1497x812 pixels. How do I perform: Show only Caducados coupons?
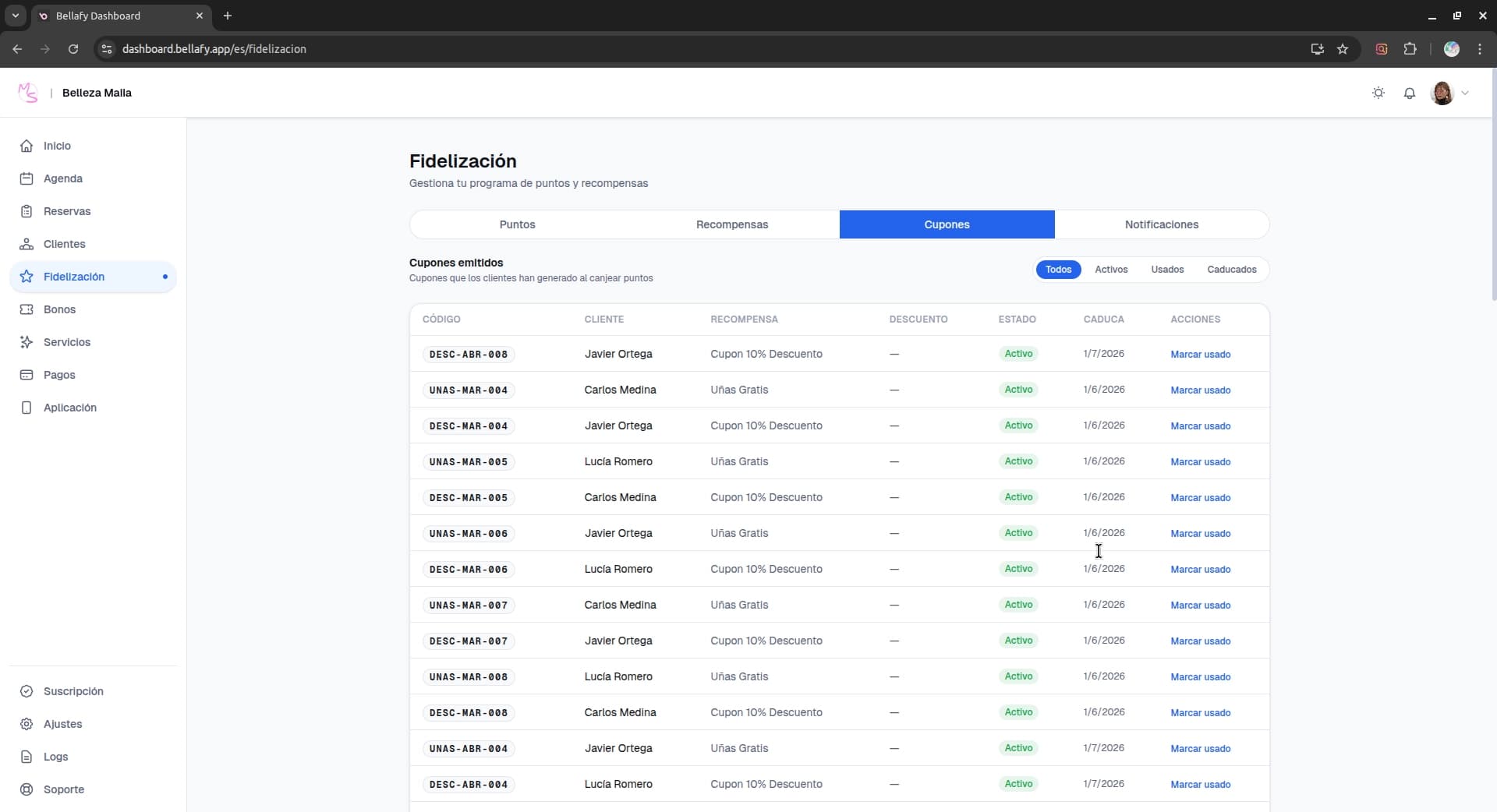tap(1231, 270)
